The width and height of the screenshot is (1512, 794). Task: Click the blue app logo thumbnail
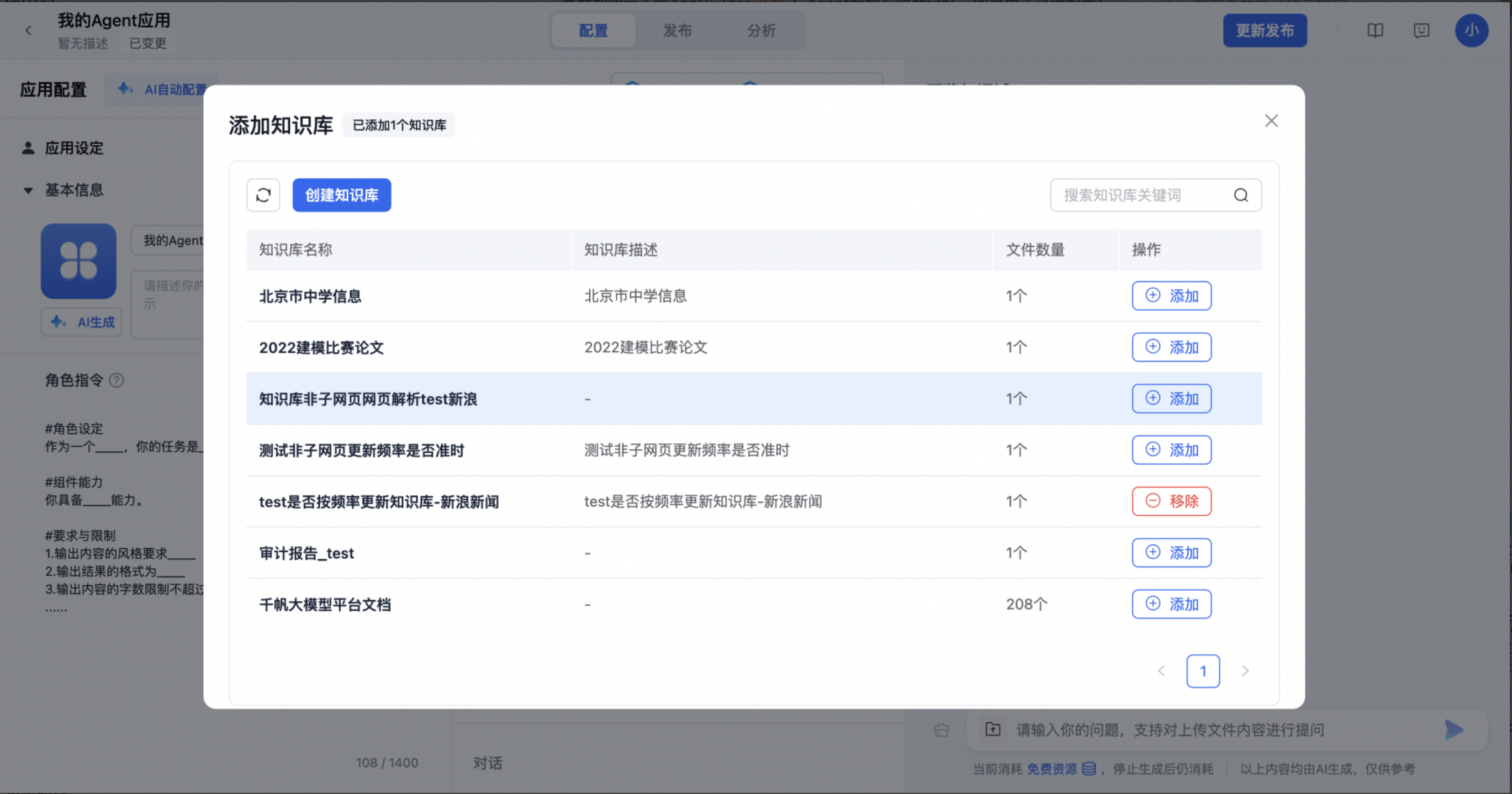pos(78,261)
